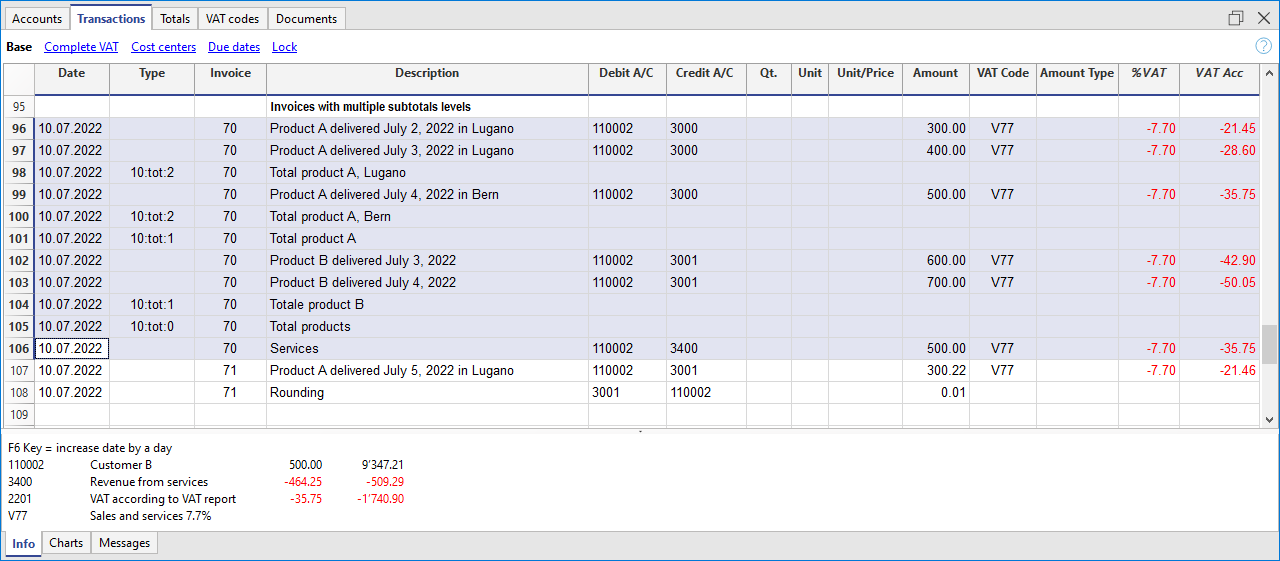Click the vertical scrollbar thumb

pyautogui.click(x=1269, y=344)
